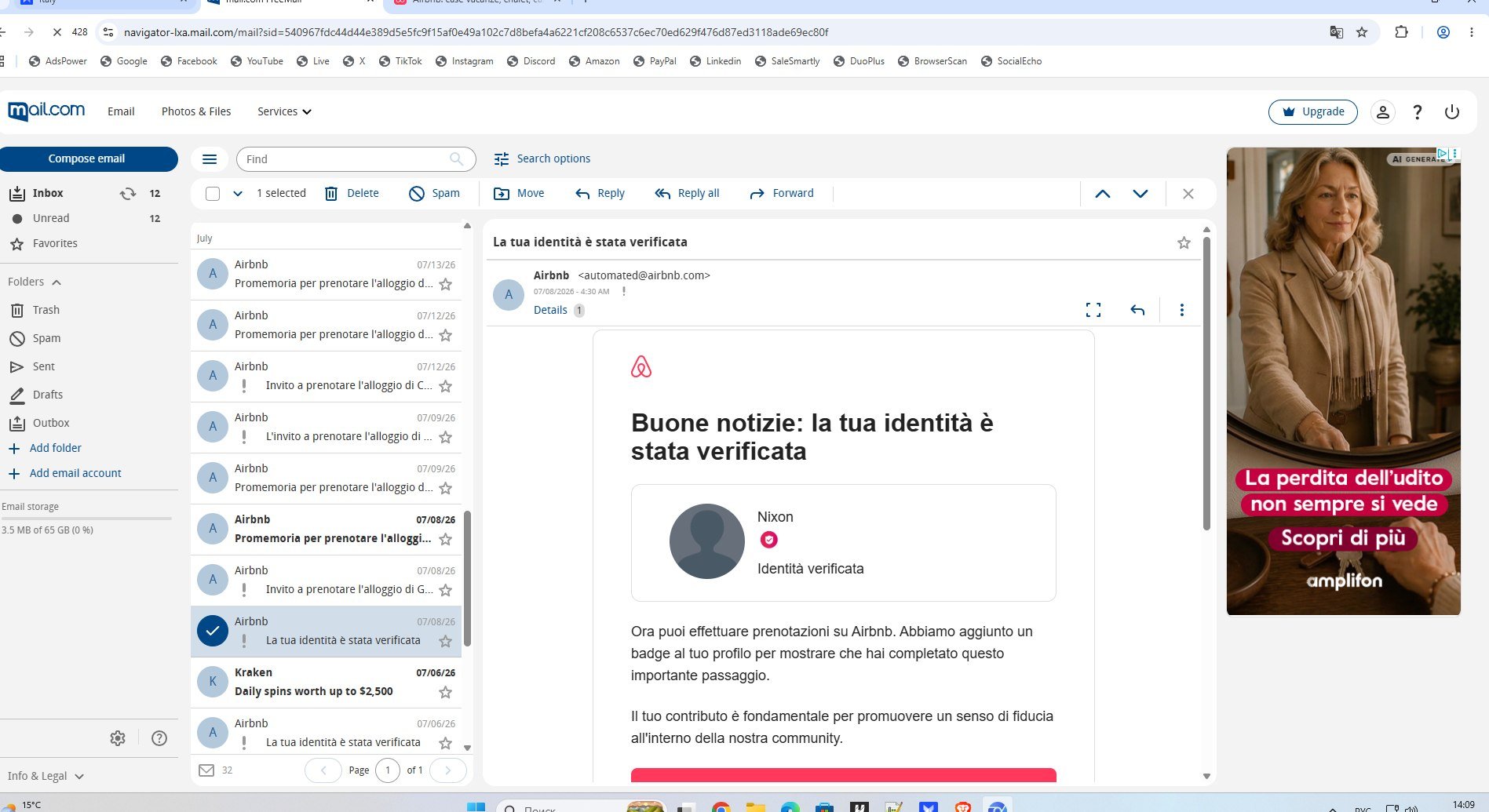Viewport: 1489px width, 812px height.
Task: Open the account profile icon
Action: click(x=1383, y=111)
